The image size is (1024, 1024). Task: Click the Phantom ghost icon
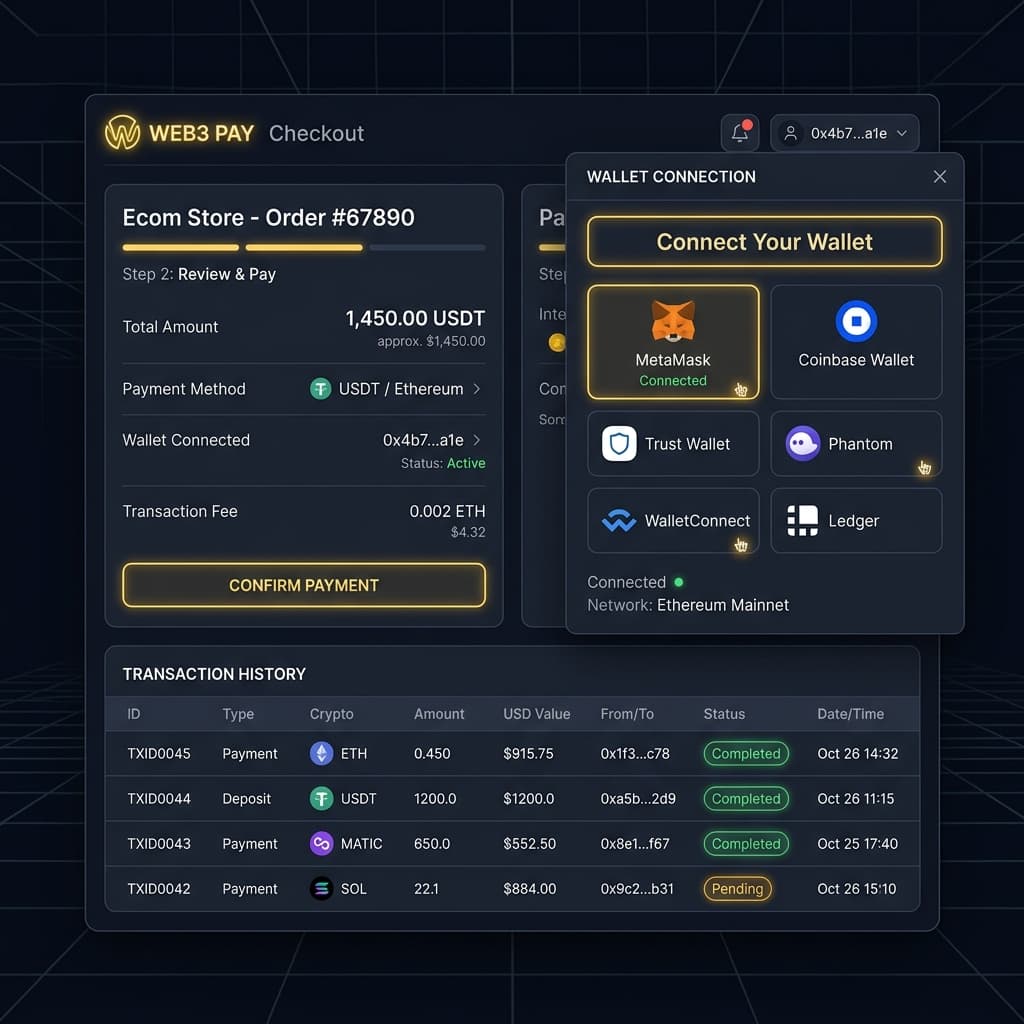(803, 443)
